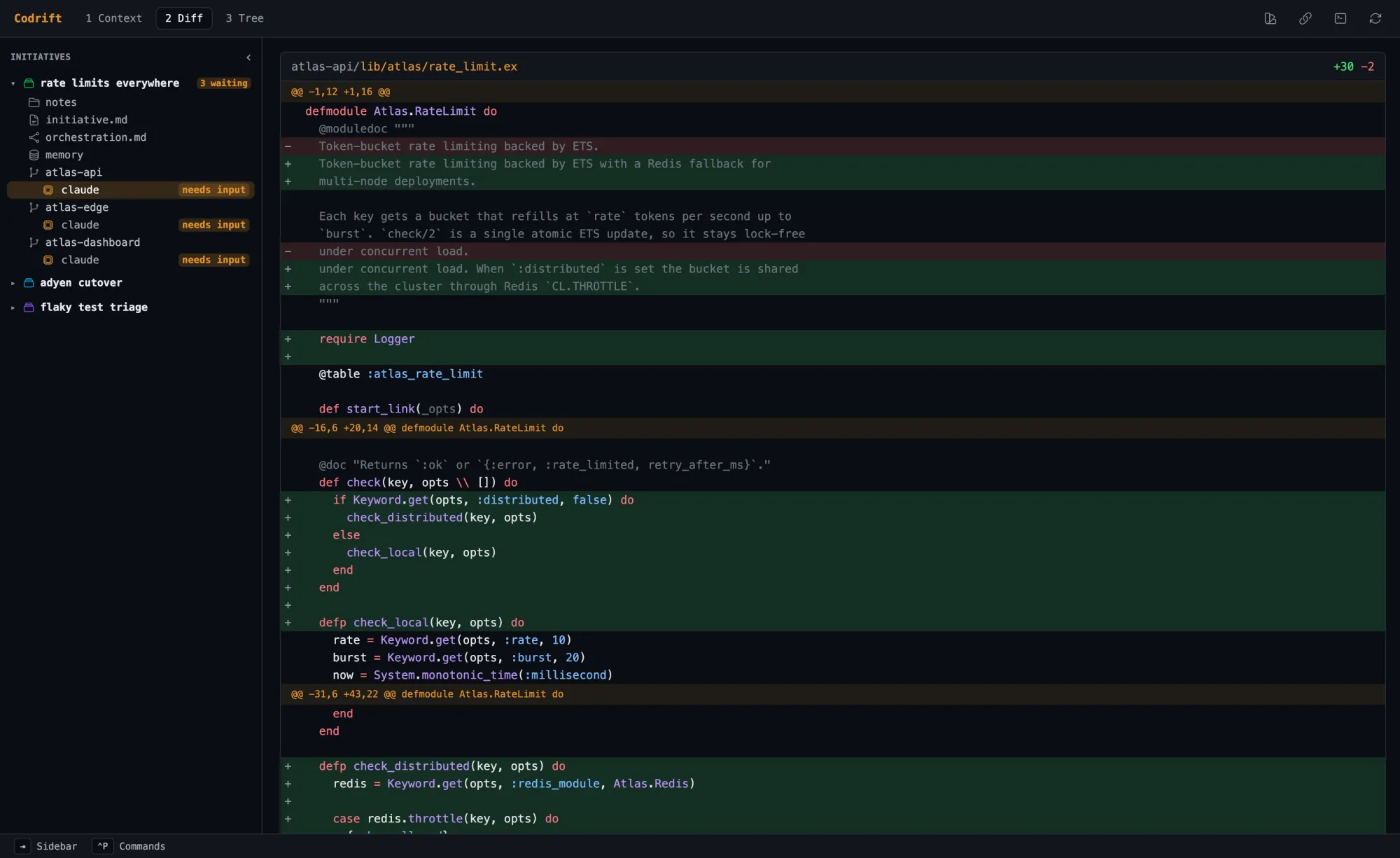Select the atlas-edge worktree row
The image size is (1400, 858).
pos(131,207)
